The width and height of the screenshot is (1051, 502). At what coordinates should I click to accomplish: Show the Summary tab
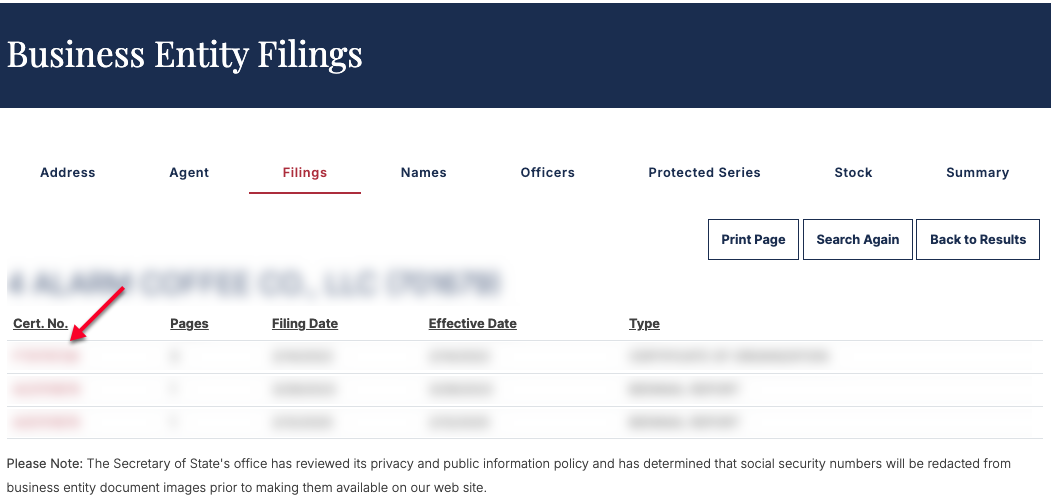[977, 172]
